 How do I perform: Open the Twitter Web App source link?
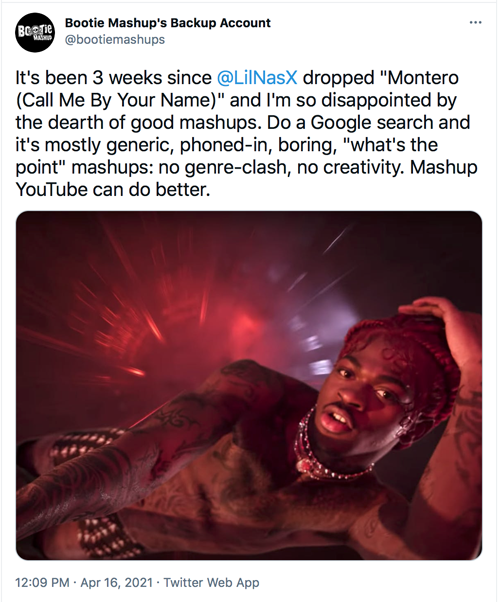click(x=212, y=582)
